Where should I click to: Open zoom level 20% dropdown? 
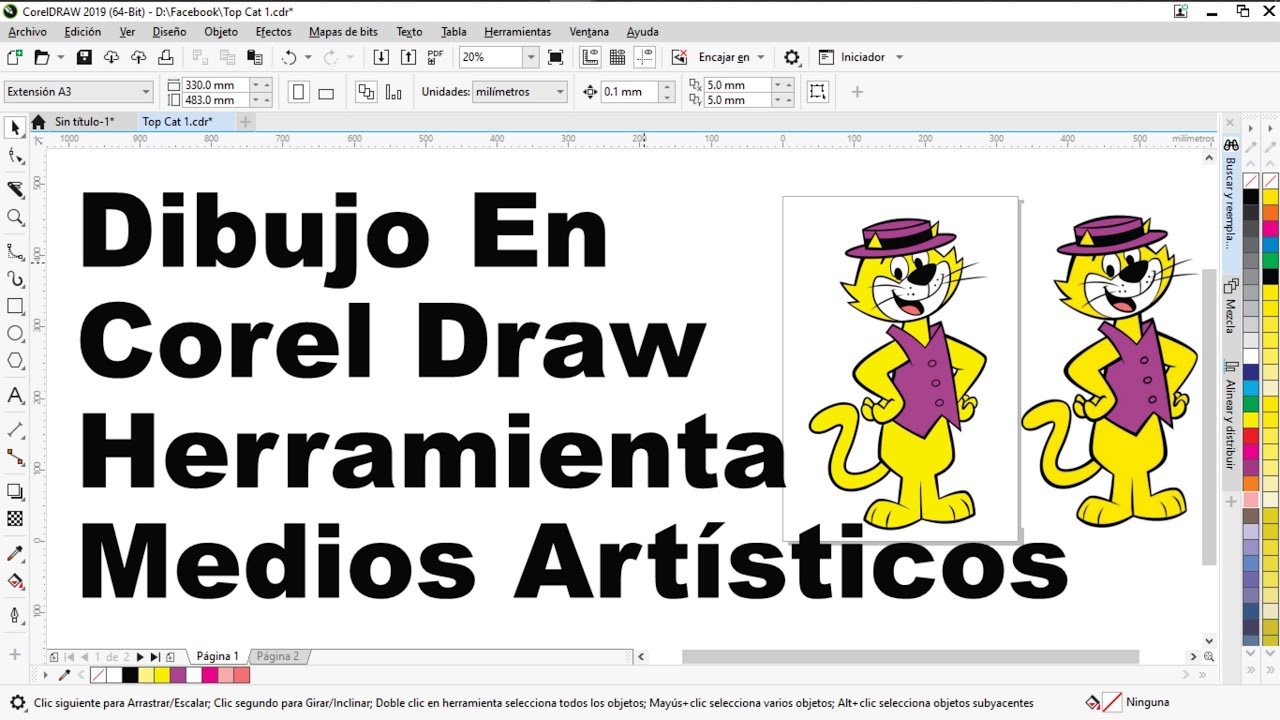531,57
